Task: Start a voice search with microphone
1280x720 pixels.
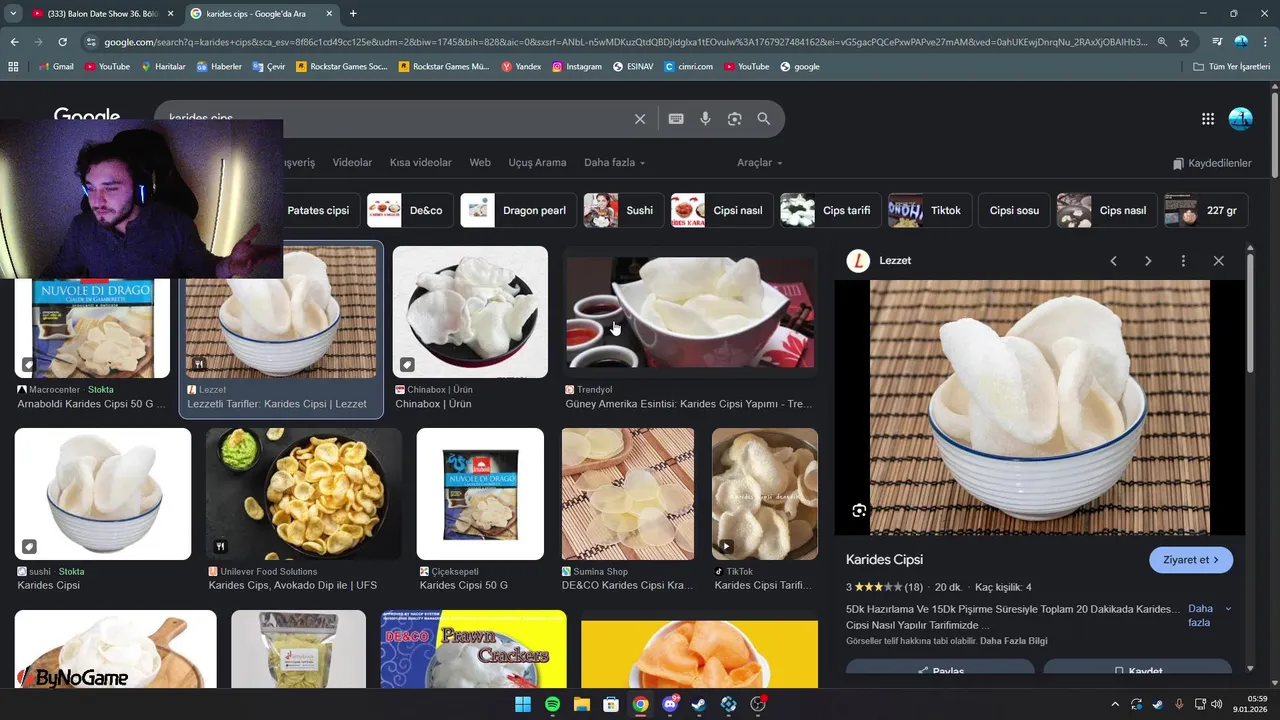Action: (x=705, y=119)
